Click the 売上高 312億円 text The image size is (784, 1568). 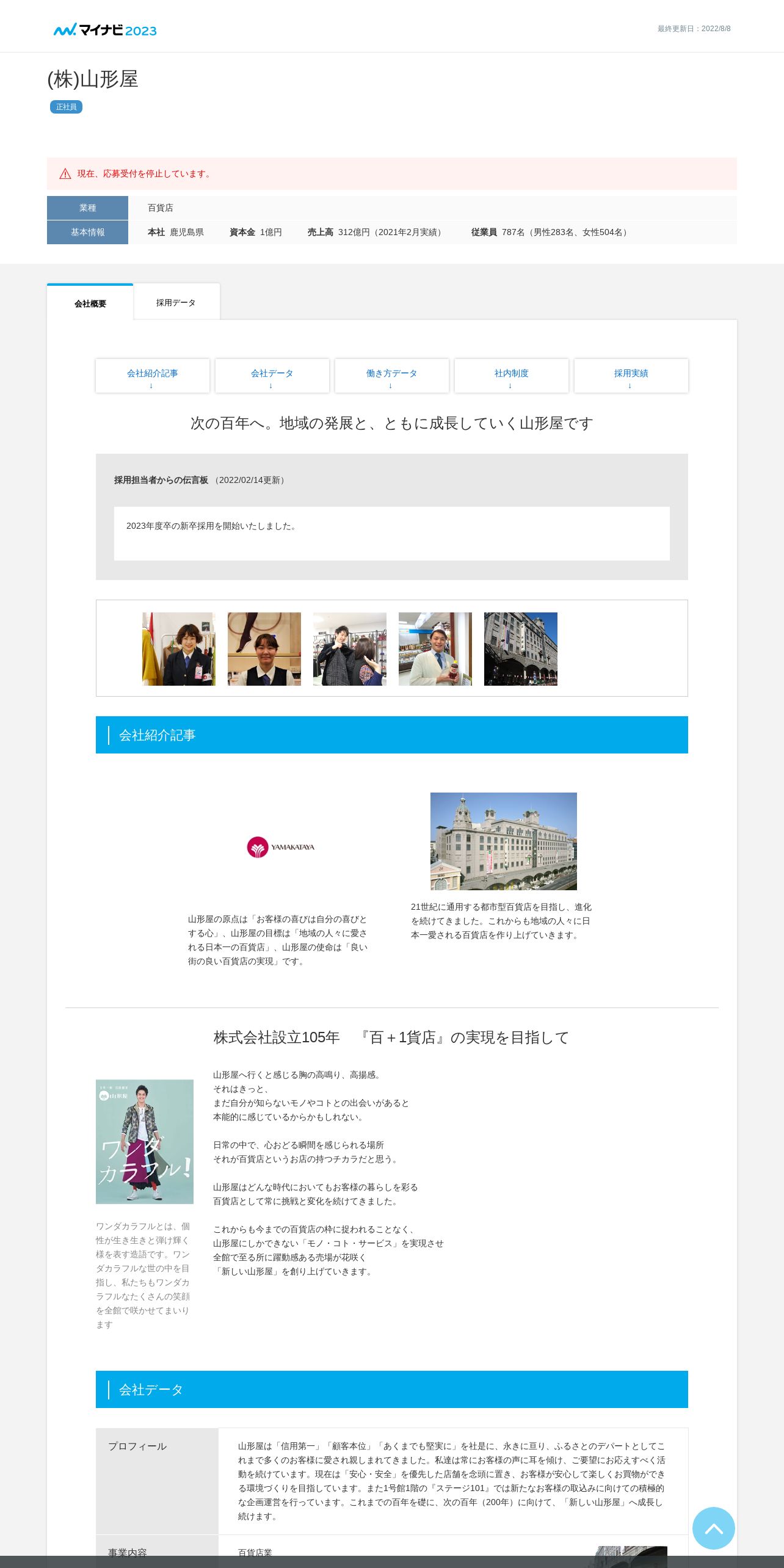pyautogui.click(x=376, y=232)
